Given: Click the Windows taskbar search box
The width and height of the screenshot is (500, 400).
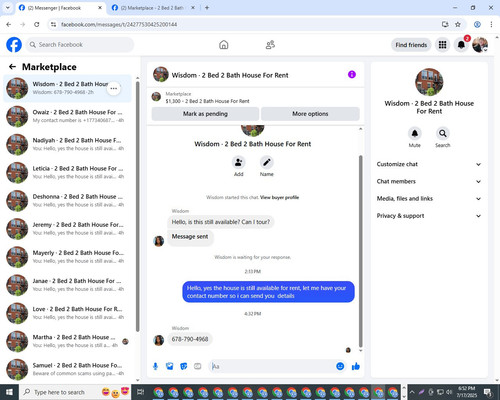Looking at the screenshot, I should click(x=75, y=392).
